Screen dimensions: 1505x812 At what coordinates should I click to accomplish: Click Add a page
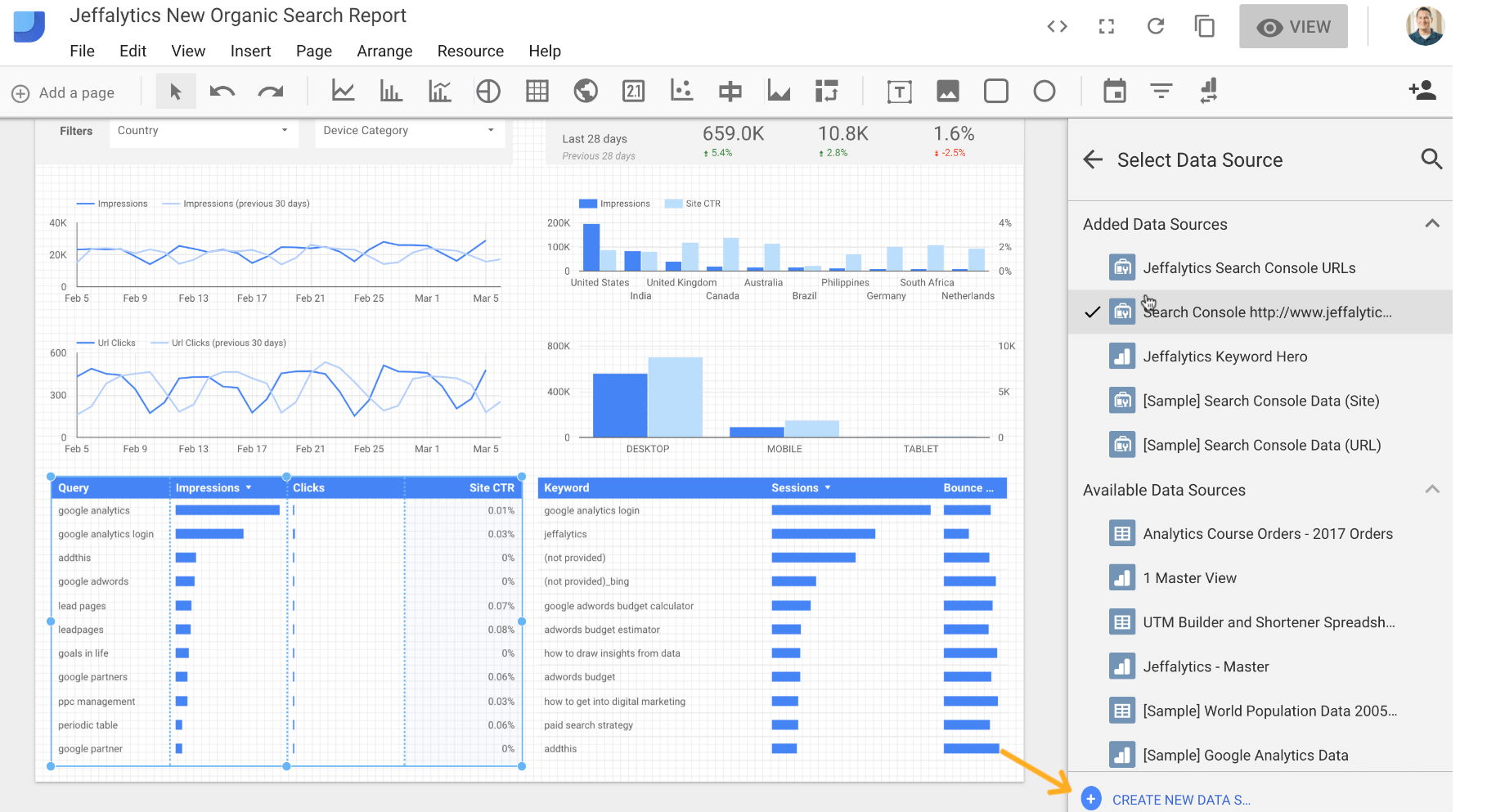pos(63,92)
